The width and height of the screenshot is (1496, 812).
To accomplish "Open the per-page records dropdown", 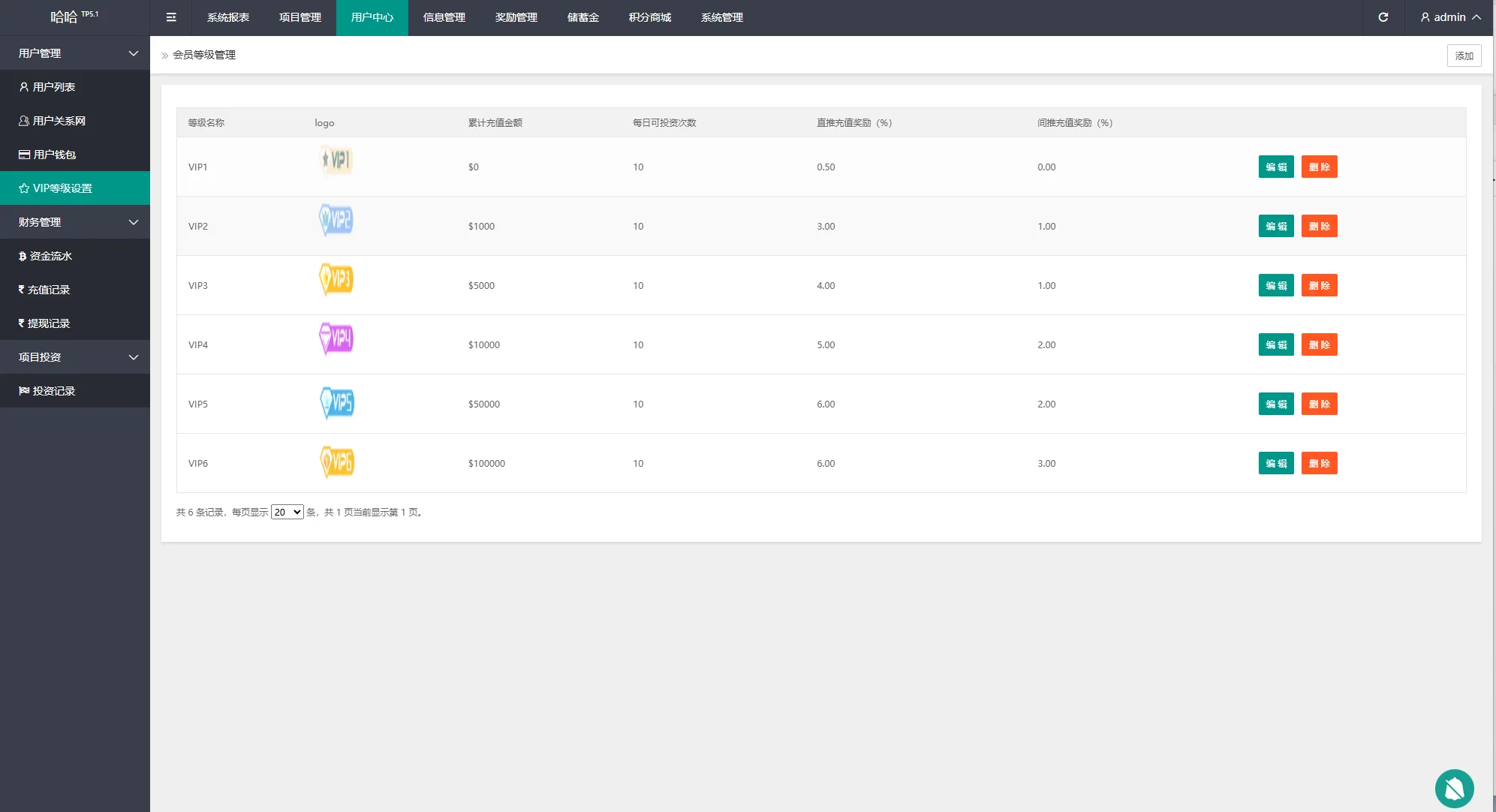I will click(287, 512).
